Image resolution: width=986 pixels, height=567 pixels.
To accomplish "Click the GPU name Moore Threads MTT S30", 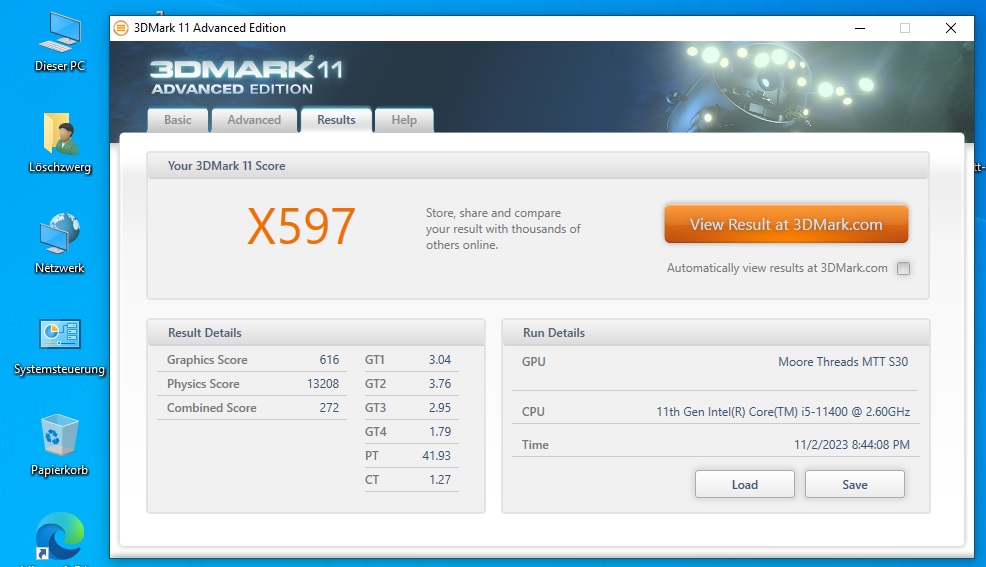I will [843, 361].
